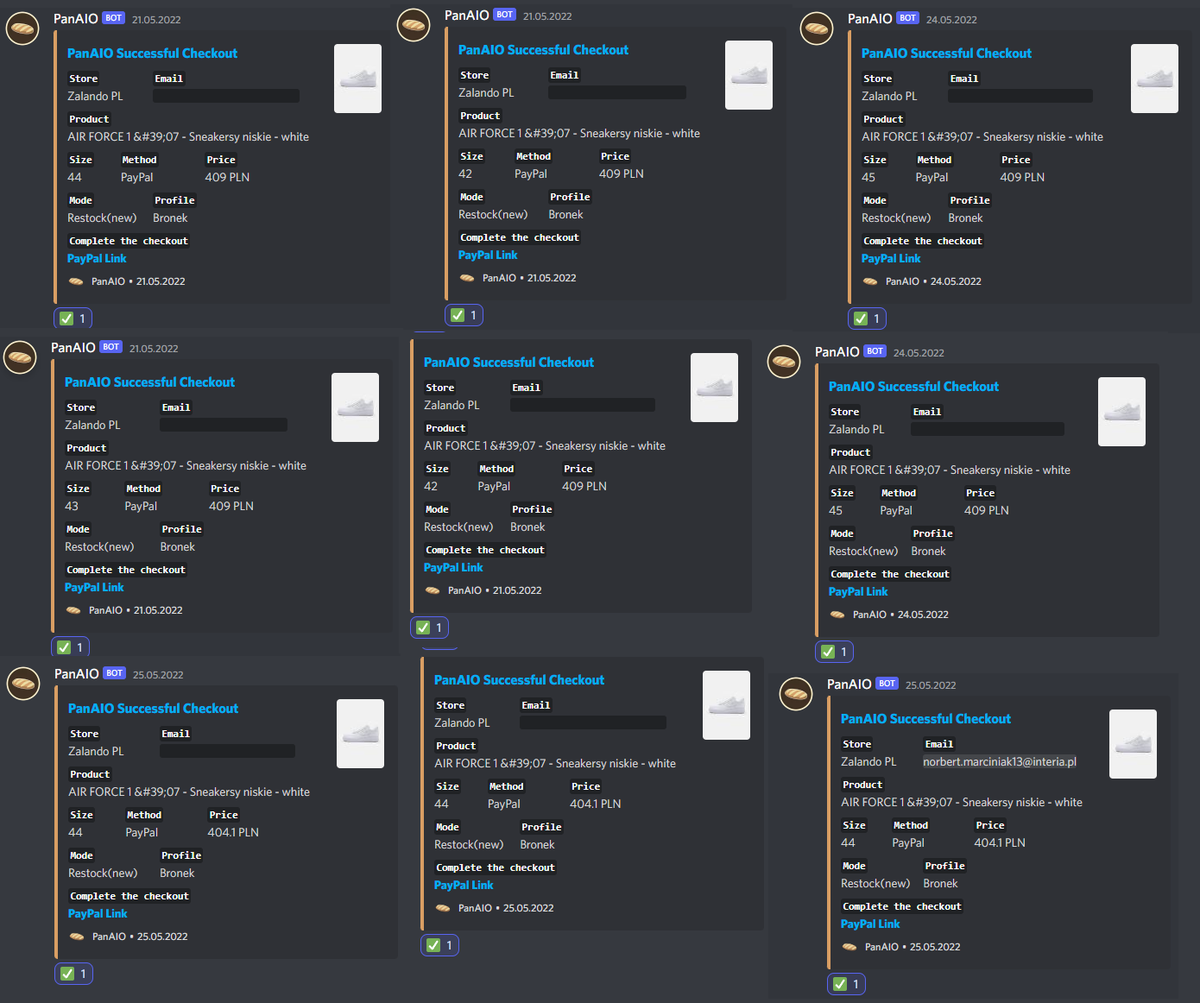The width and height of the screenshot is (1200, 1003).
Task: Toggle checkmark reaction under headerless 404.1 PLN card
Action: coord(440,944)
